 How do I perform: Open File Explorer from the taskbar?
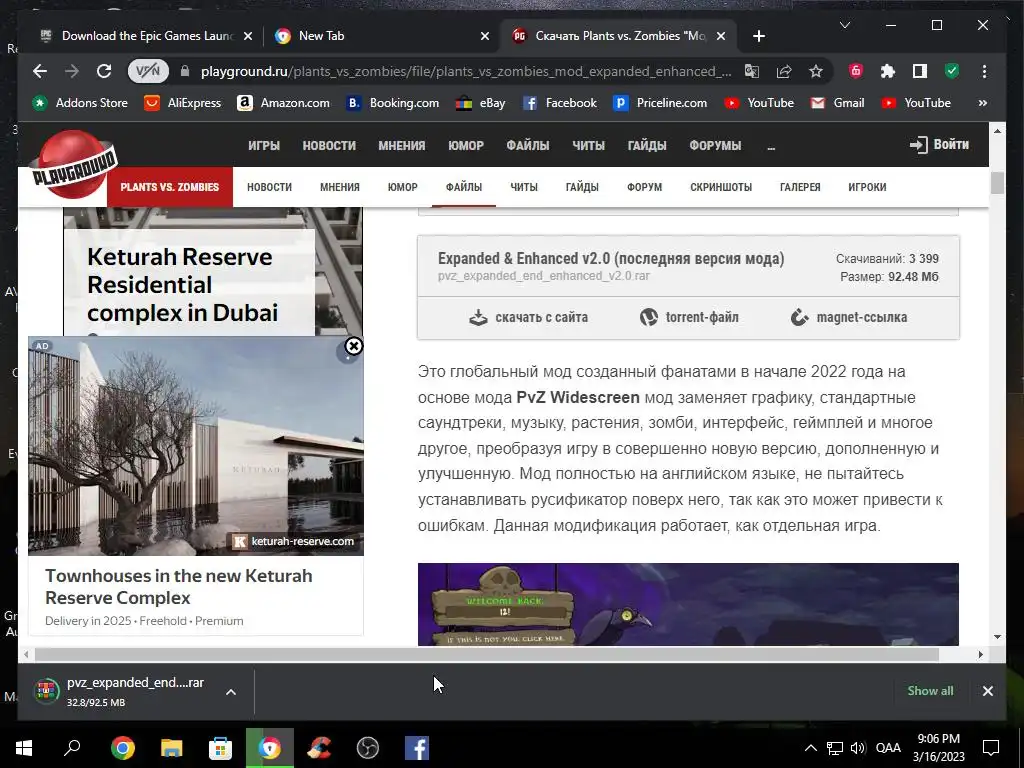171,748
